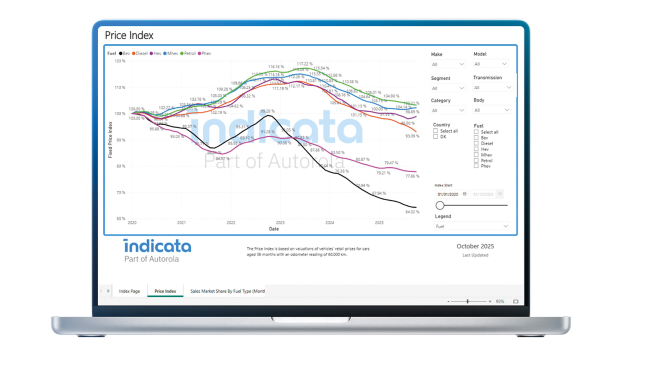
Task: Click the 93.09 % Diesel end data label
Action: (412, 136)
